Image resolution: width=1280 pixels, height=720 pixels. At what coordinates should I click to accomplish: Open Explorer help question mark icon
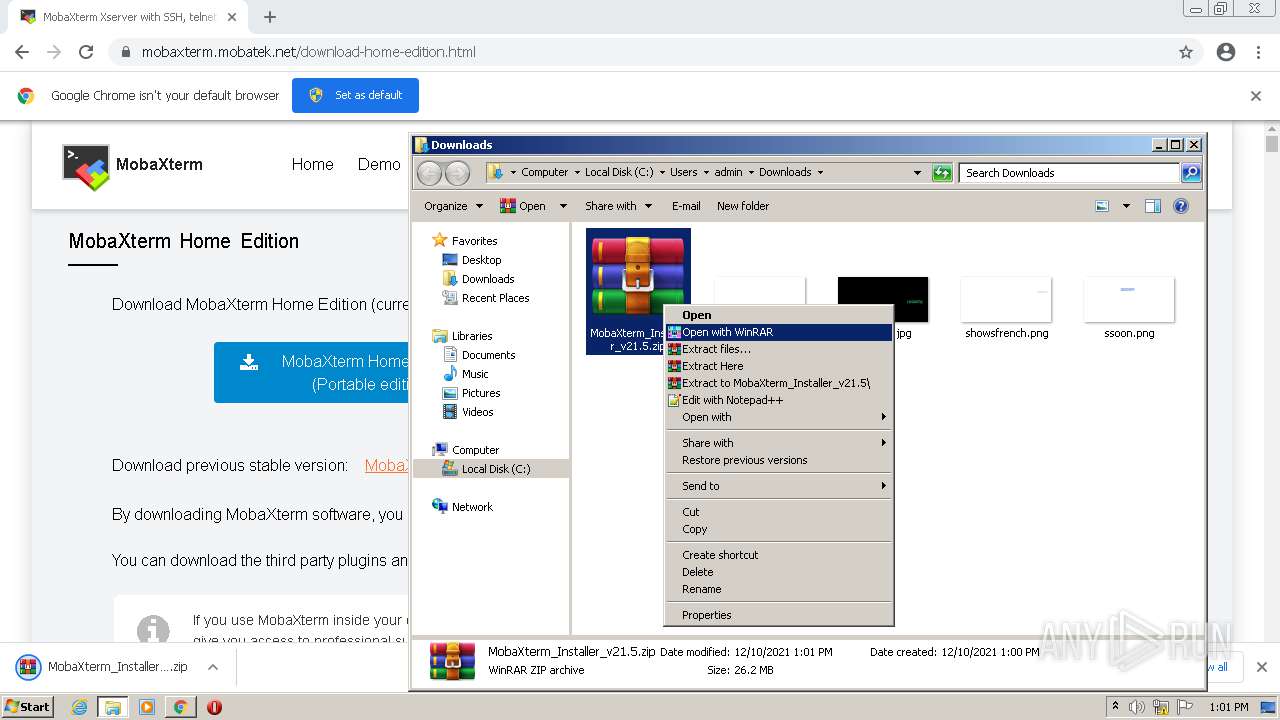(1181, 206)
